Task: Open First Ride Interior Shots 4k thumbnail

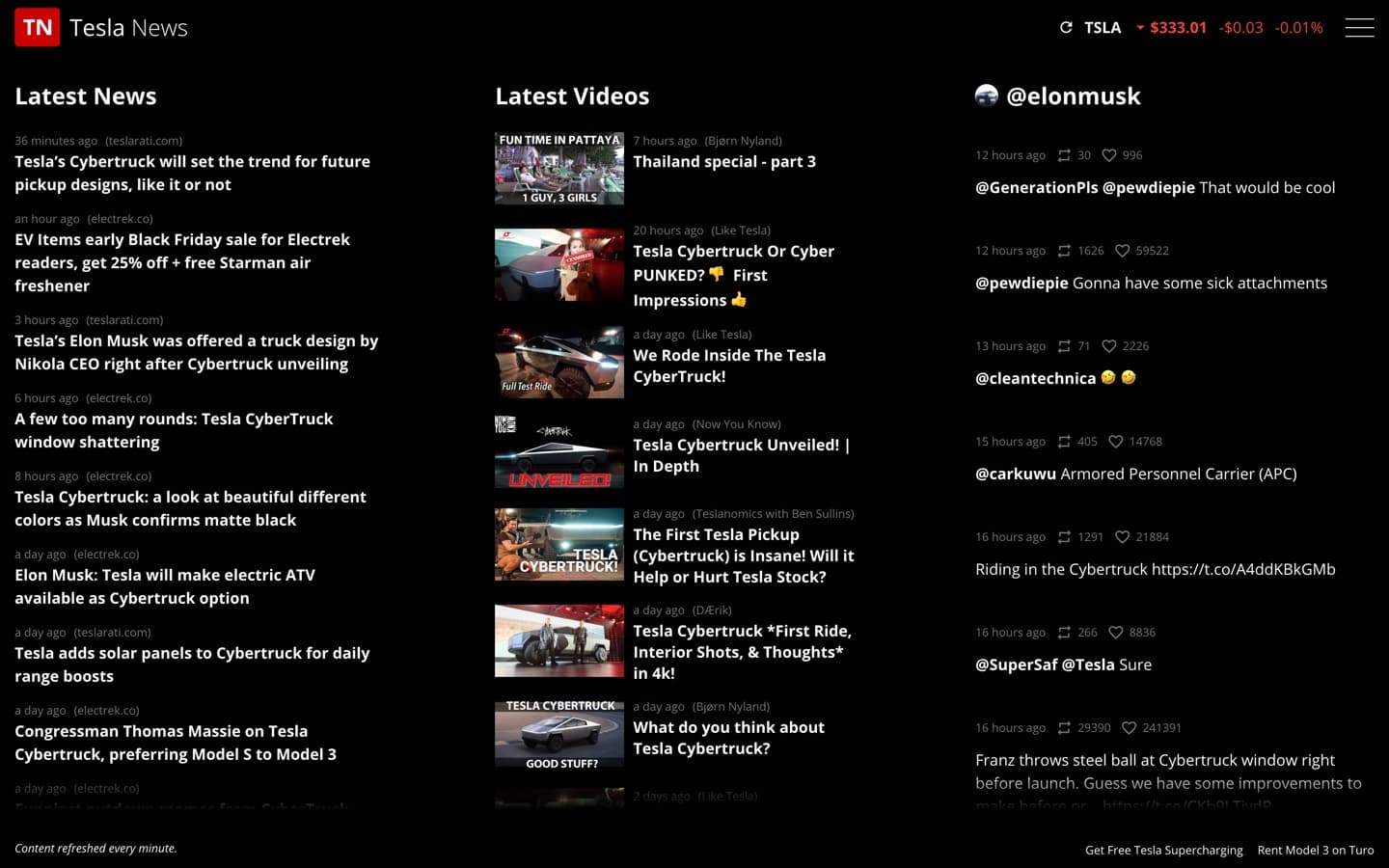Action: click(x=559, y=640)
